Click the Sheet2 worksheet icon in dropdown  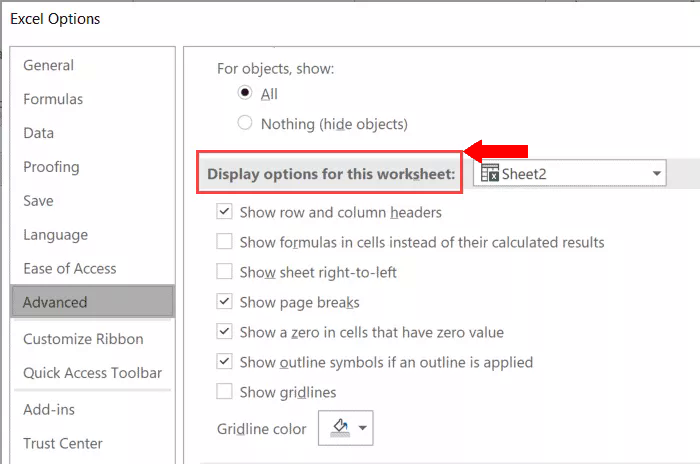tap(490, 173)
